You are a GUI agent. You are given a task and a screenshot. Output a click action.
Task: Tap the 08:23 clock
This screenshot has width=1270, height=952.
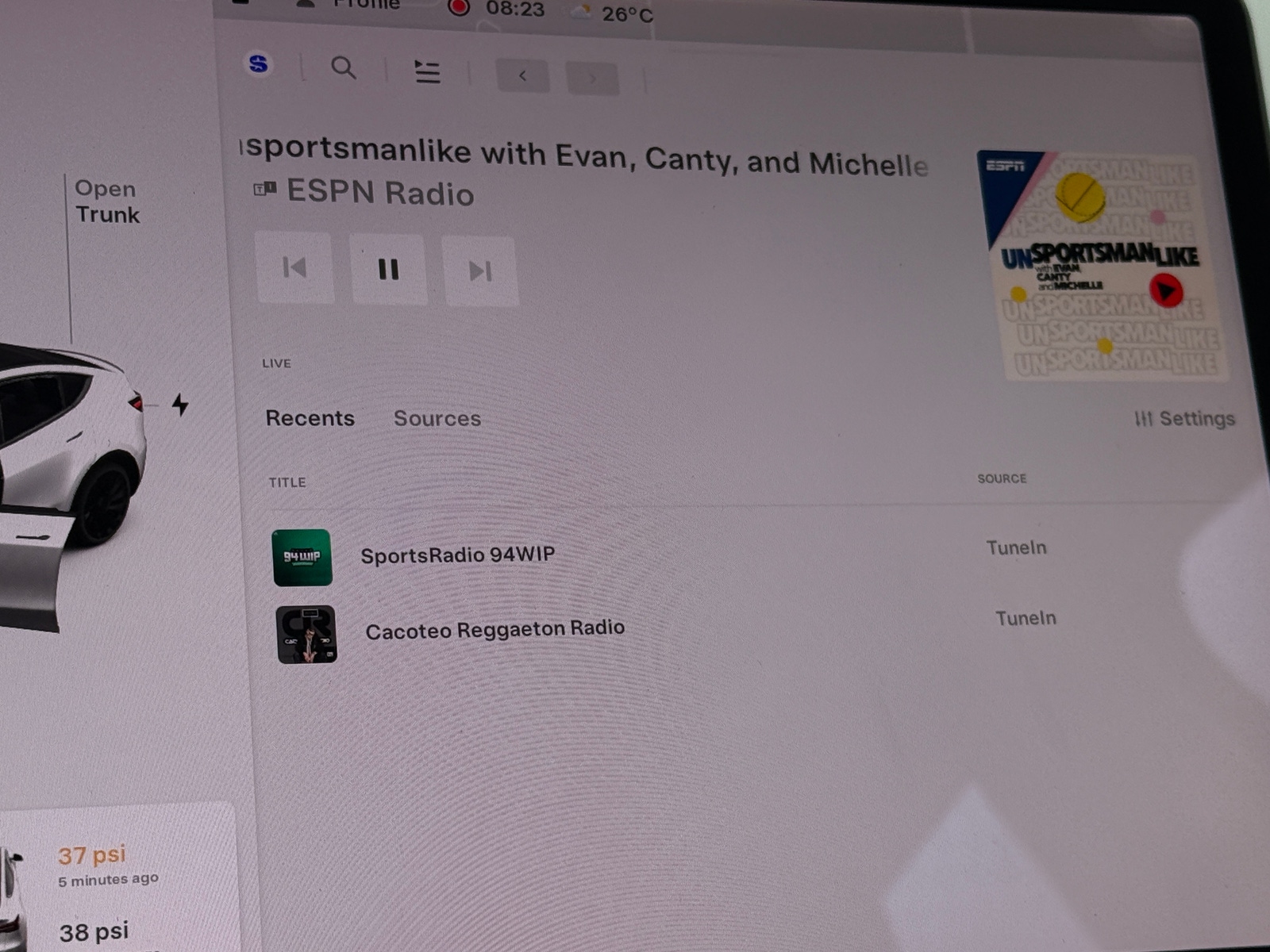tap(515, 10)
